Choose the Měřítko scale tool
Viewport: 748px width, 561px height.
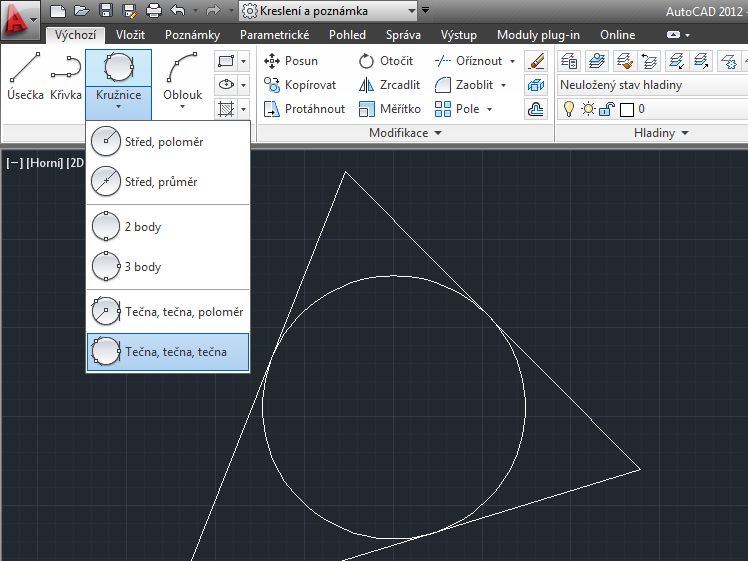pyautogui.click(x=388, y=109)
